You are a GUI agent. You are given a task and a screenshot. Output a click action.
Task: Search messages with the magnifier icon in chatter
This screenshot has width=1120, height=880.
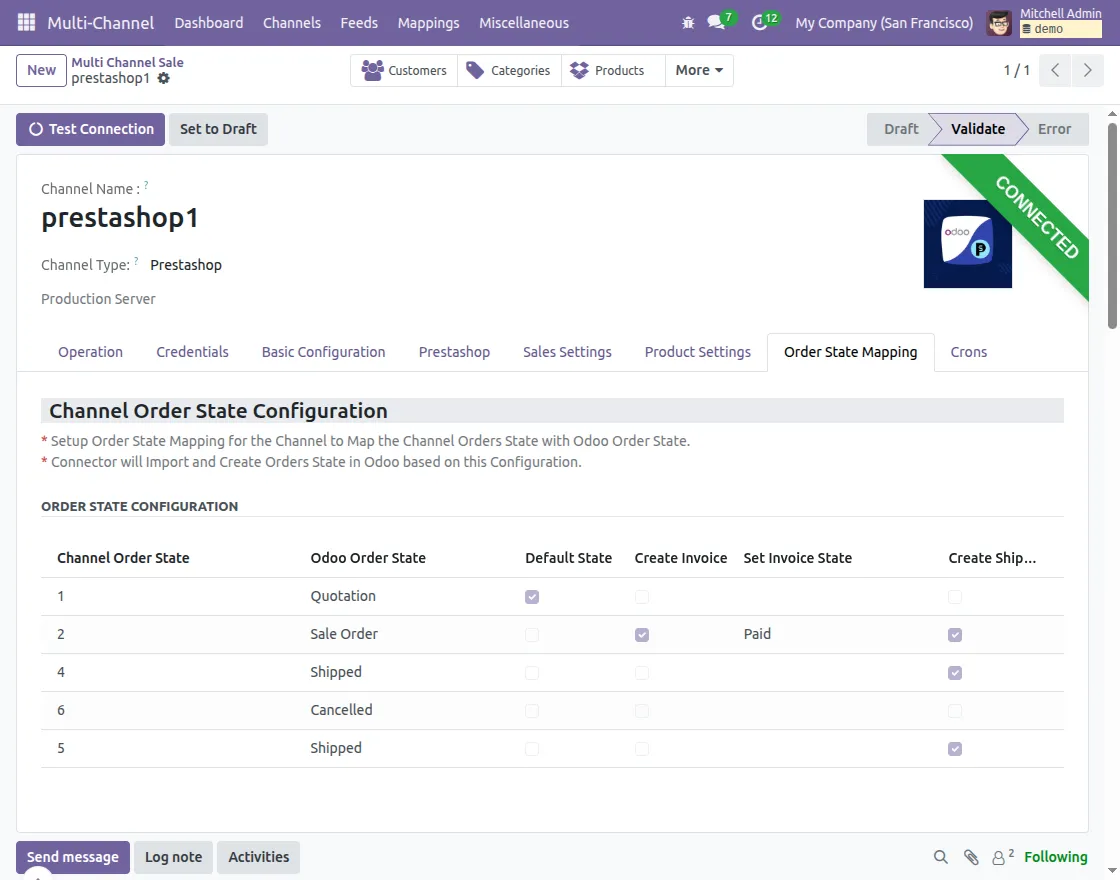(x=940, y=857)
